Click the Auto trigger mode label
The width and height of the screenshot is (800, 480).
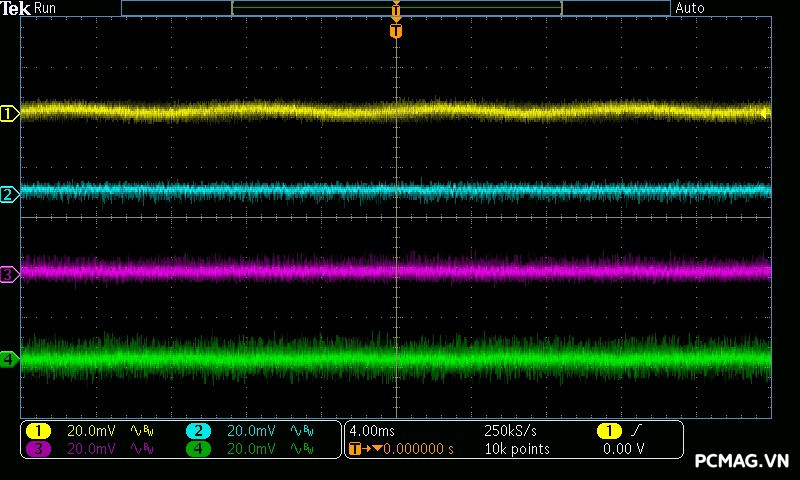pyautogui.click(x=690, y=8)
